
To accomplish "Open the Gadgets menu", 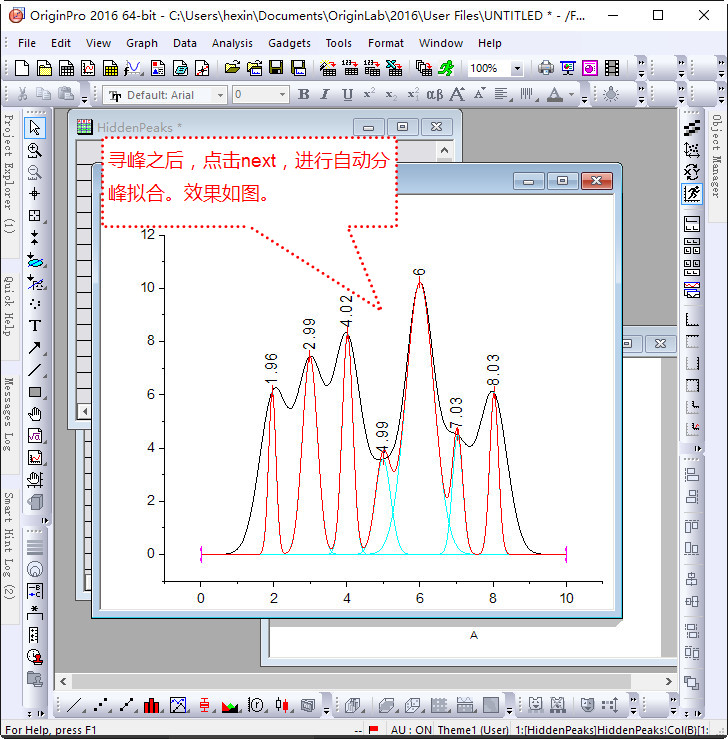I will click(289, 43).
